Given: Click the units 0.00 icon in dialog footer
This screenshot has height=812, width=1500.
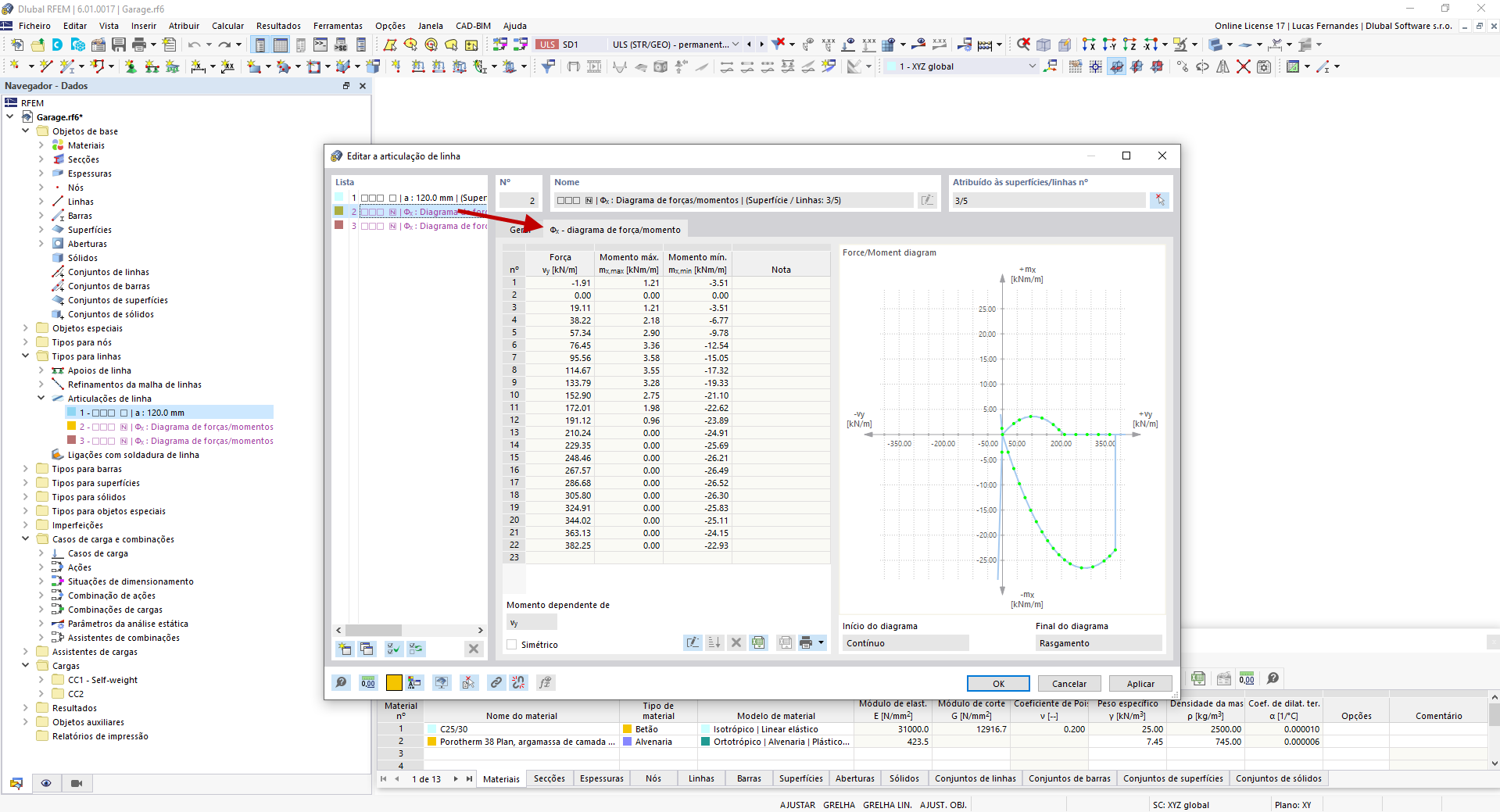Looking at the screenshot, I should coord(368,683).
